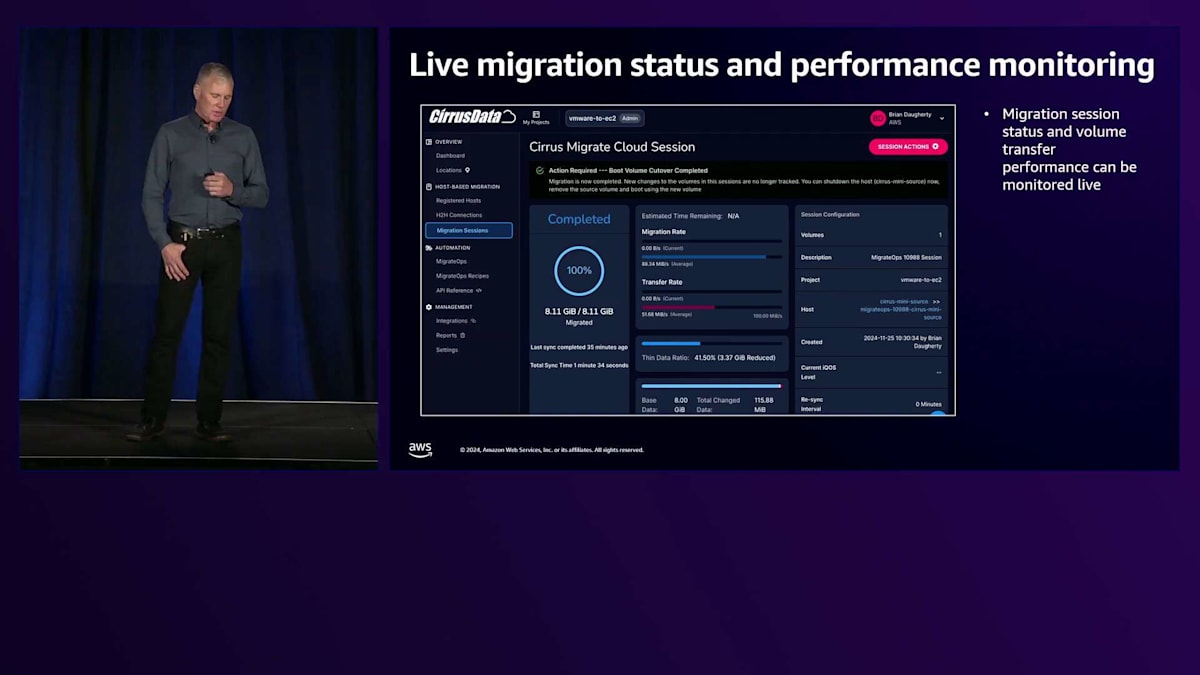1200x675 pixels.
Task: Click the Migration Rate average bar
Action: tap(711, 257)
